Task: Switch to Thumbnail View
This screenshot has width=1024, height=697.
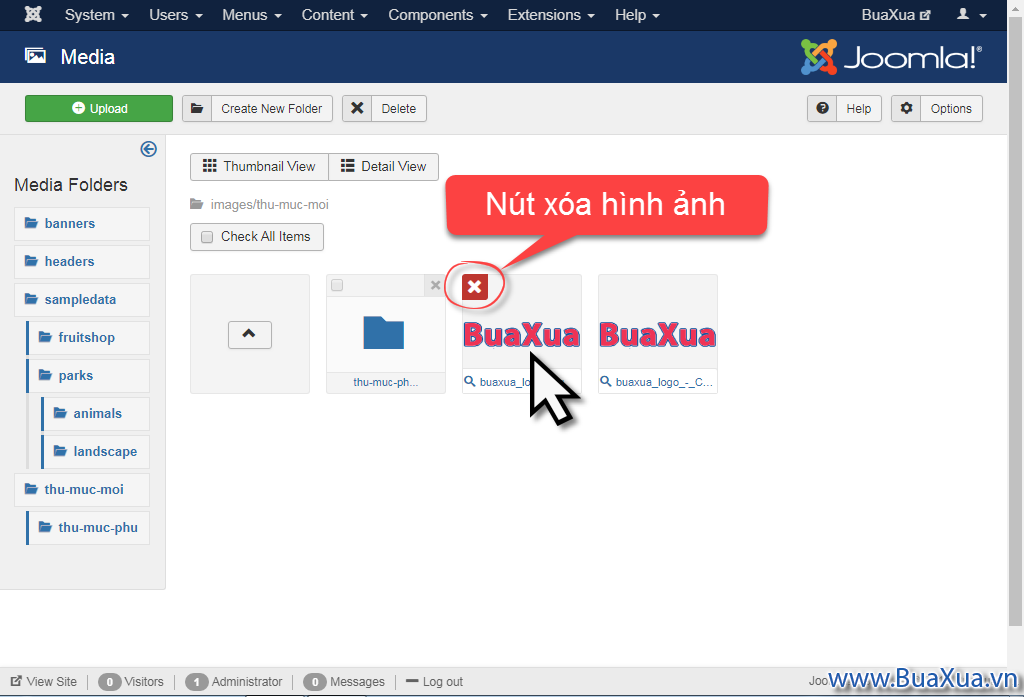Action: click(259, 167)
